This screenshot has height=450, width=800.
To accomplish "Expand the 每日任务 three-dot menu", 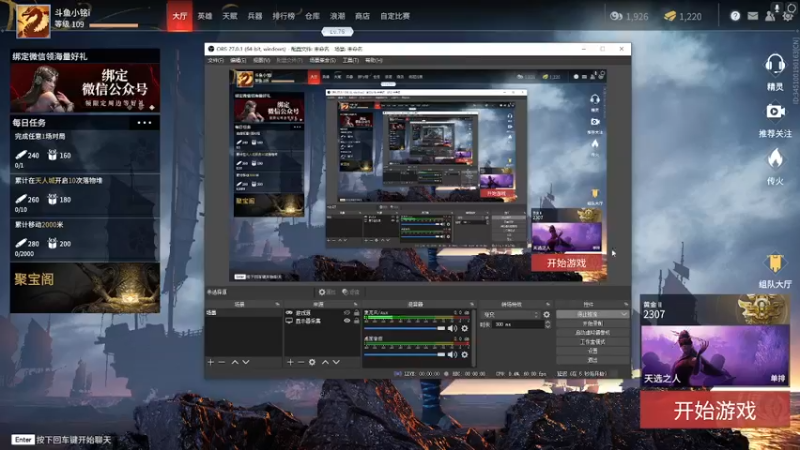I will pos(144,123).
